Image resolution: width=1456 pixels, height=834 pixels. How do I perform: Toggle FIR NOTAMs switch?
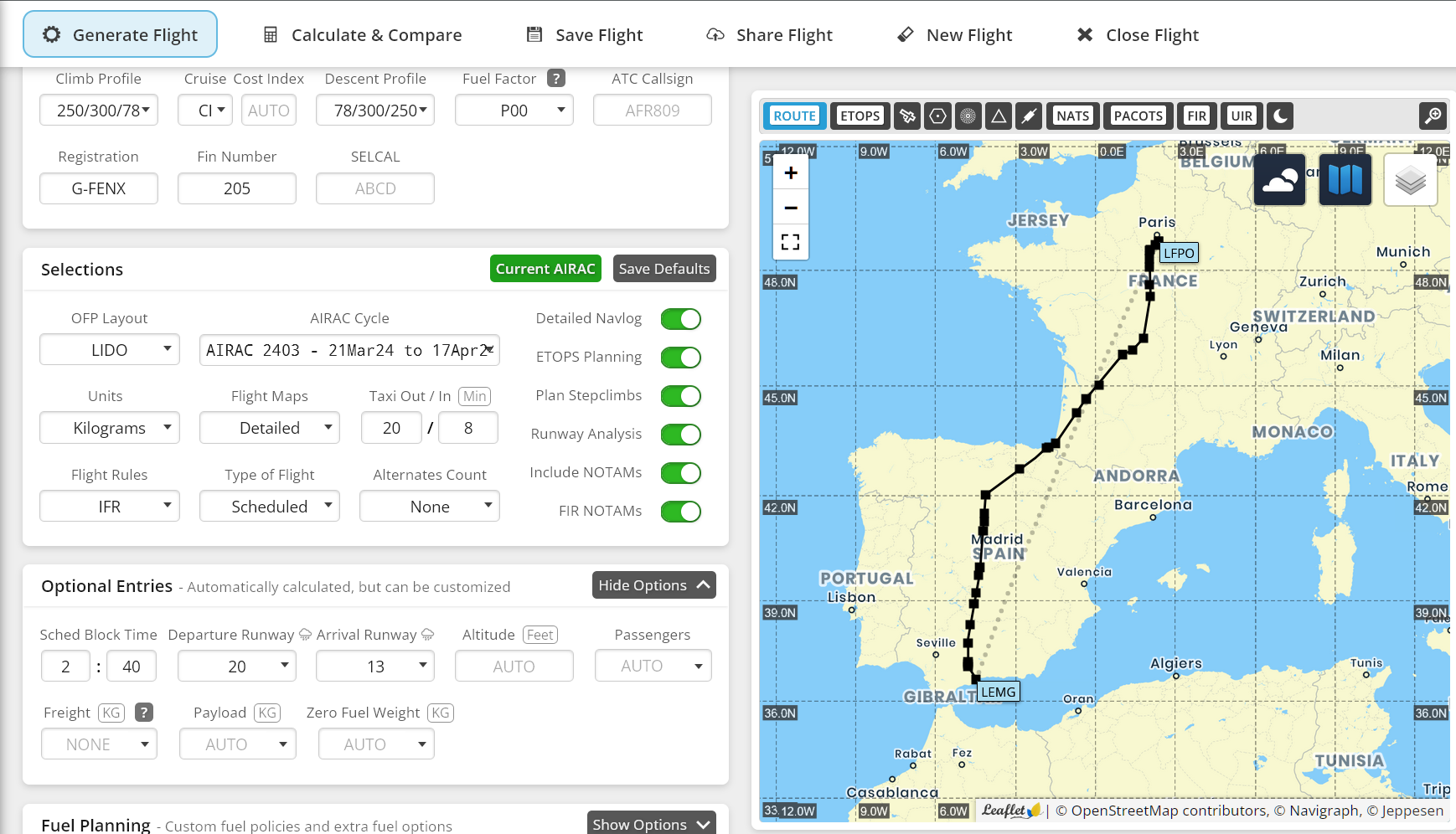pyautogui.click(x=681, y=512)
